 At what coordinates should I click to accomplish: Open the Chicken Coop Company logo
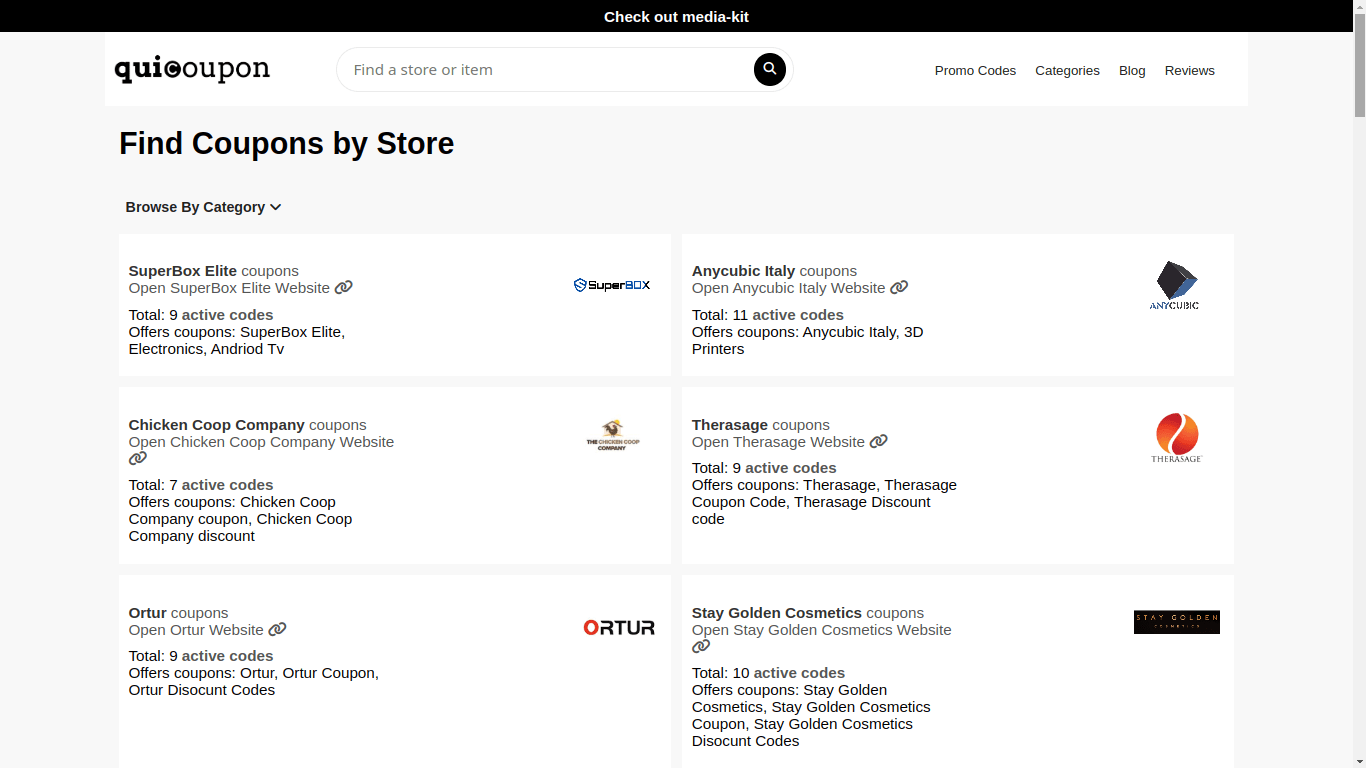pyautogui.click(x=613, y=435)
